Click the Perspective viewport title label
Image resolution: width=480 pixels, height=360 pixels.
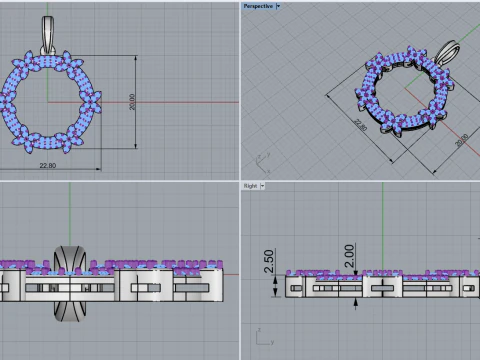click(258, 6)
